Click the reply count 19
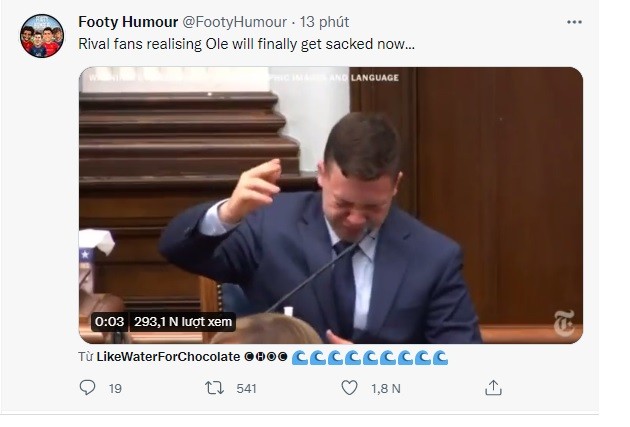The height and width of the screenshot is (427, 630). click(x=115, y=388)
